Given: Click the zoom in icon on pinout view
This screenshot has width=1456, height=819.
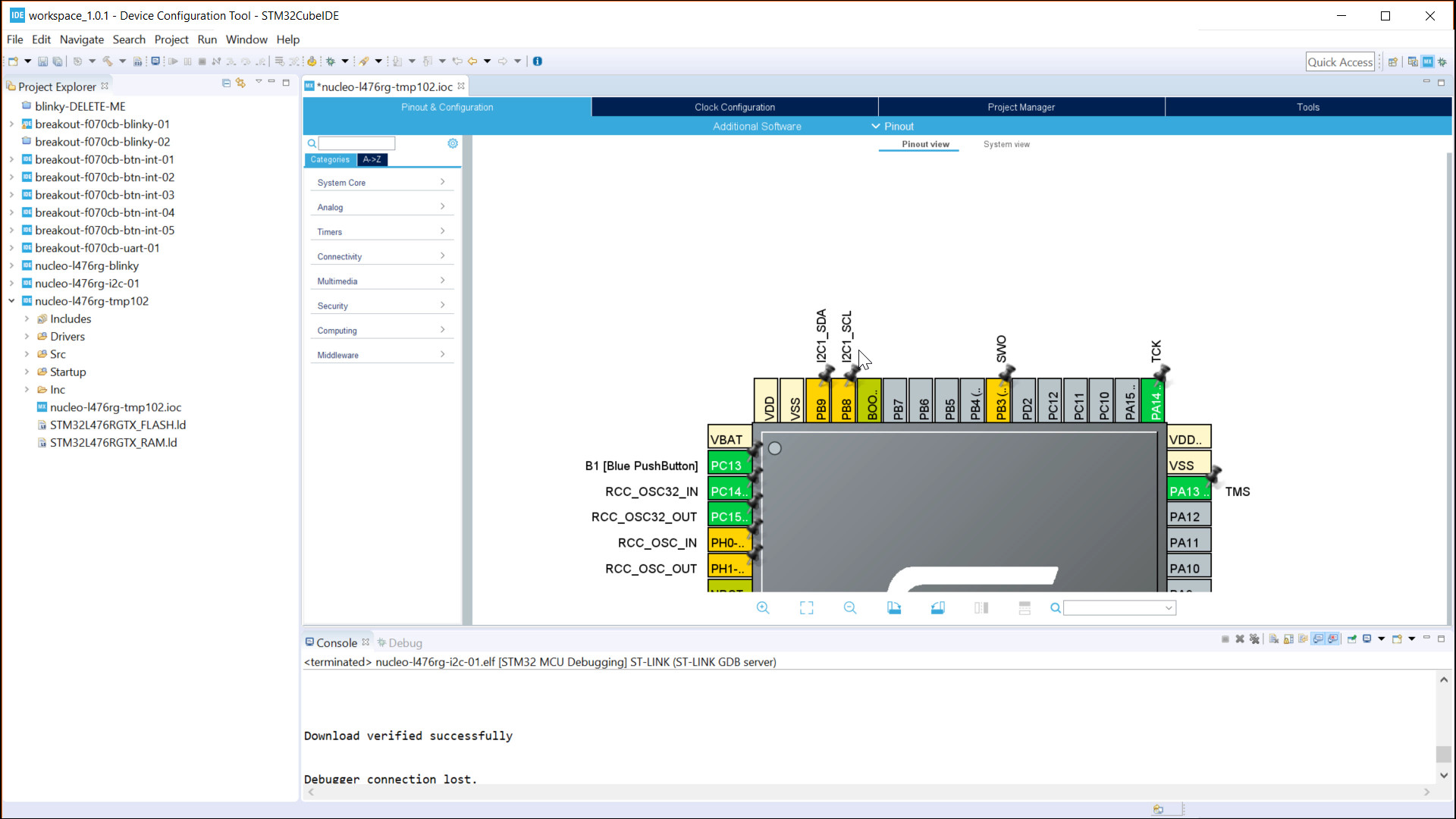Looking at the screenshot, I should click(763, 608).
